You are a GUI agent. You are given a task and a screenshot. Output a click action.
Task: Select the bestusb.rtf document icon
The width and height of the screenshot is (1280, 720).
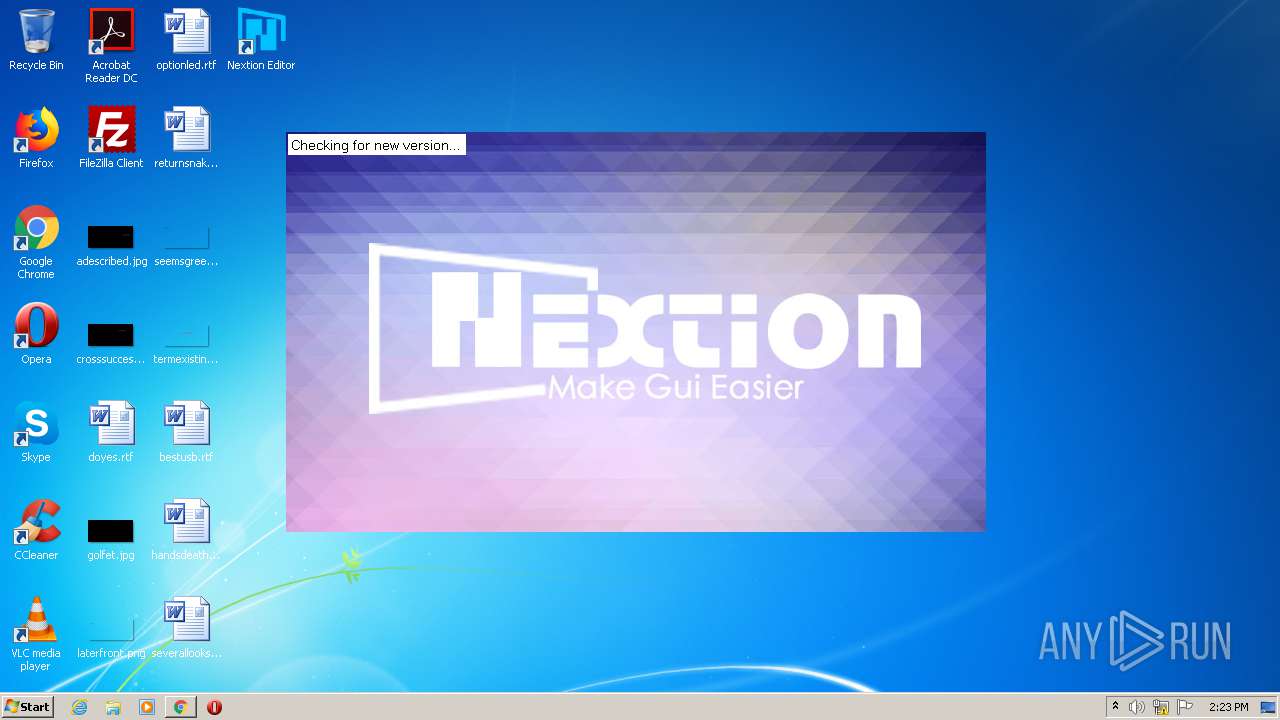(186, 432)
